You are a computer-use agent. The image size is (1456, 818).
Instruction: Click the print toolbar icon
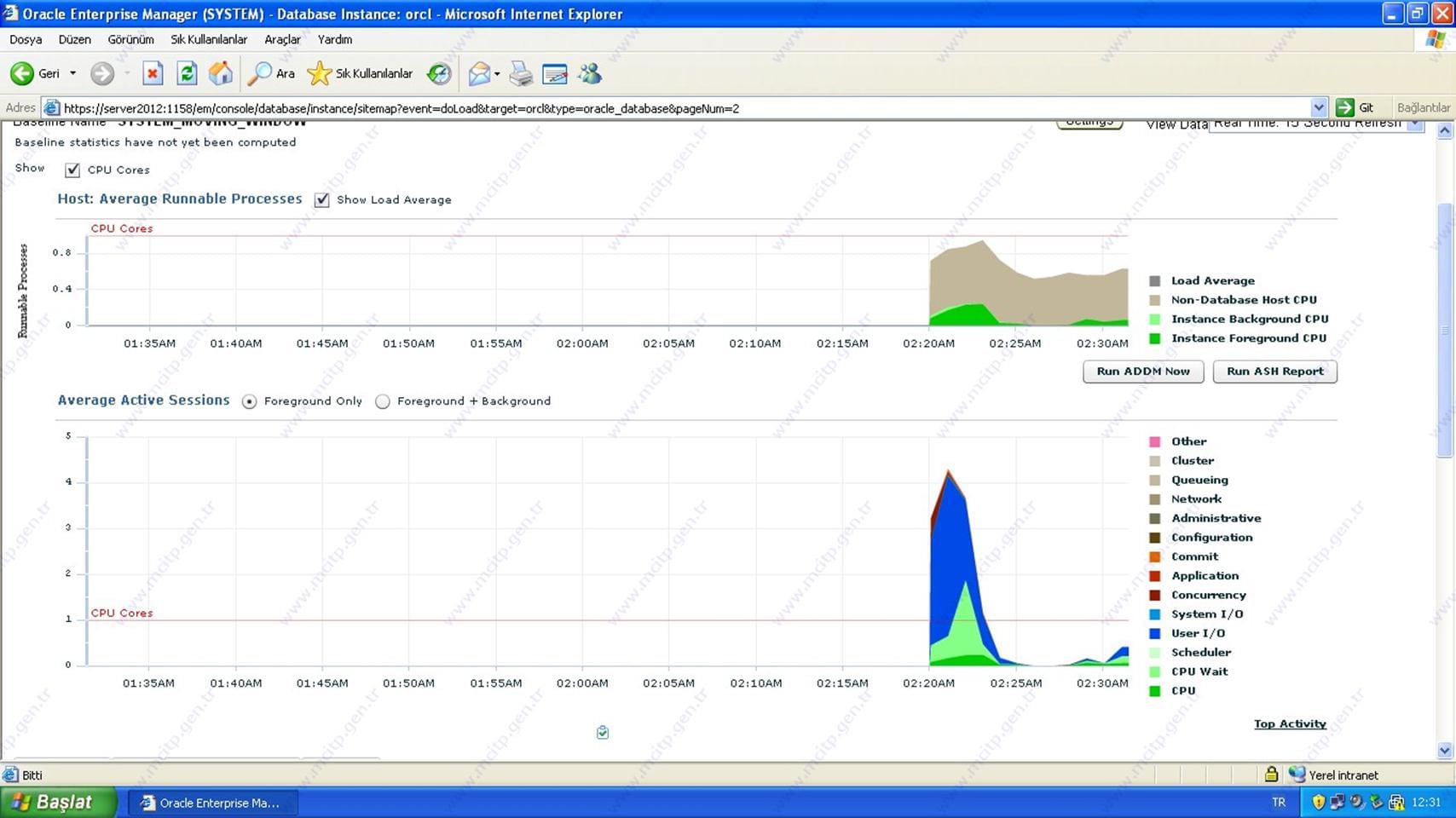click(521, 73)
